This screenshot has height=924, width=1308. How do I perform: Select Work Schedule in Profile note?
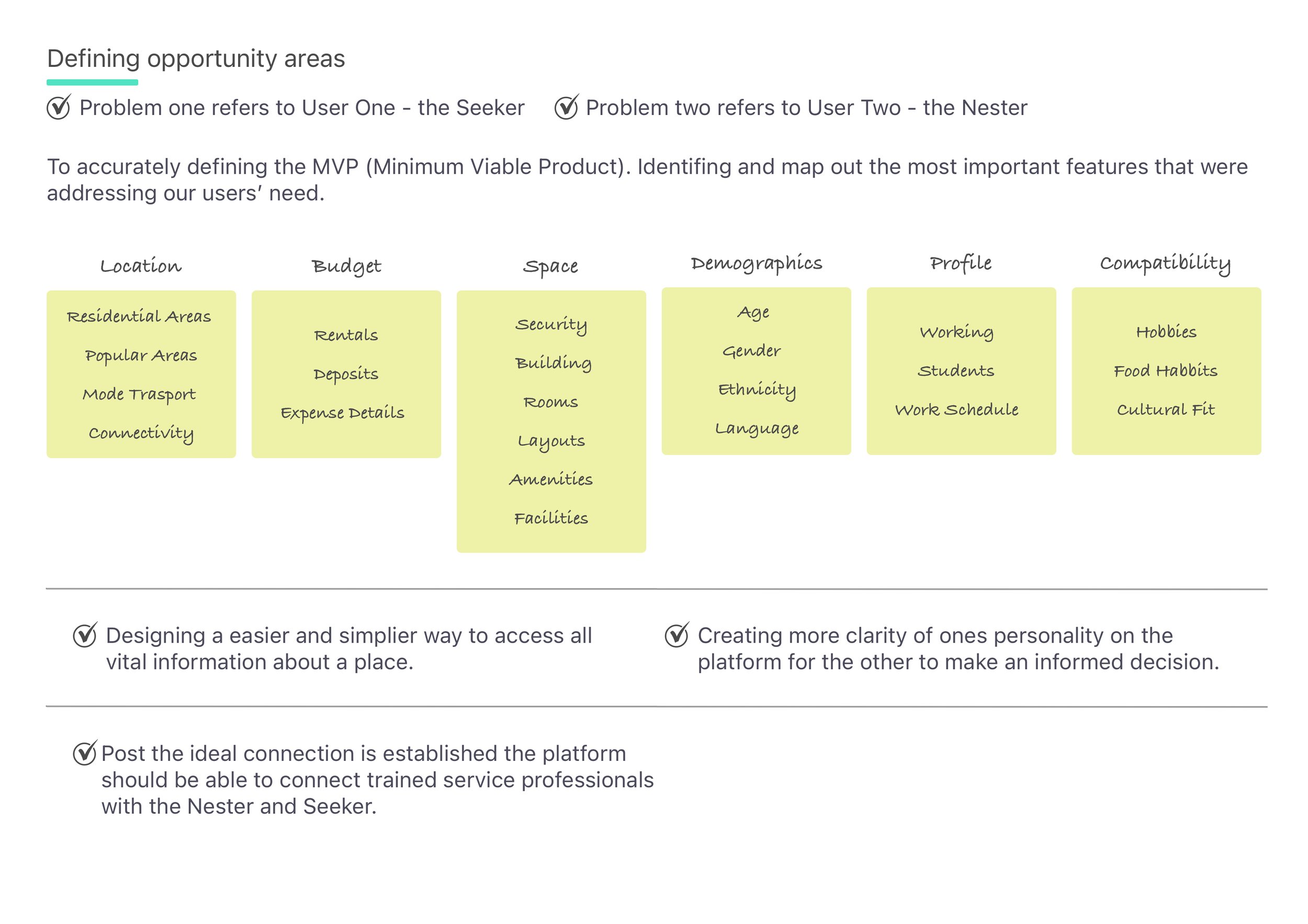(x=956, y=409)
